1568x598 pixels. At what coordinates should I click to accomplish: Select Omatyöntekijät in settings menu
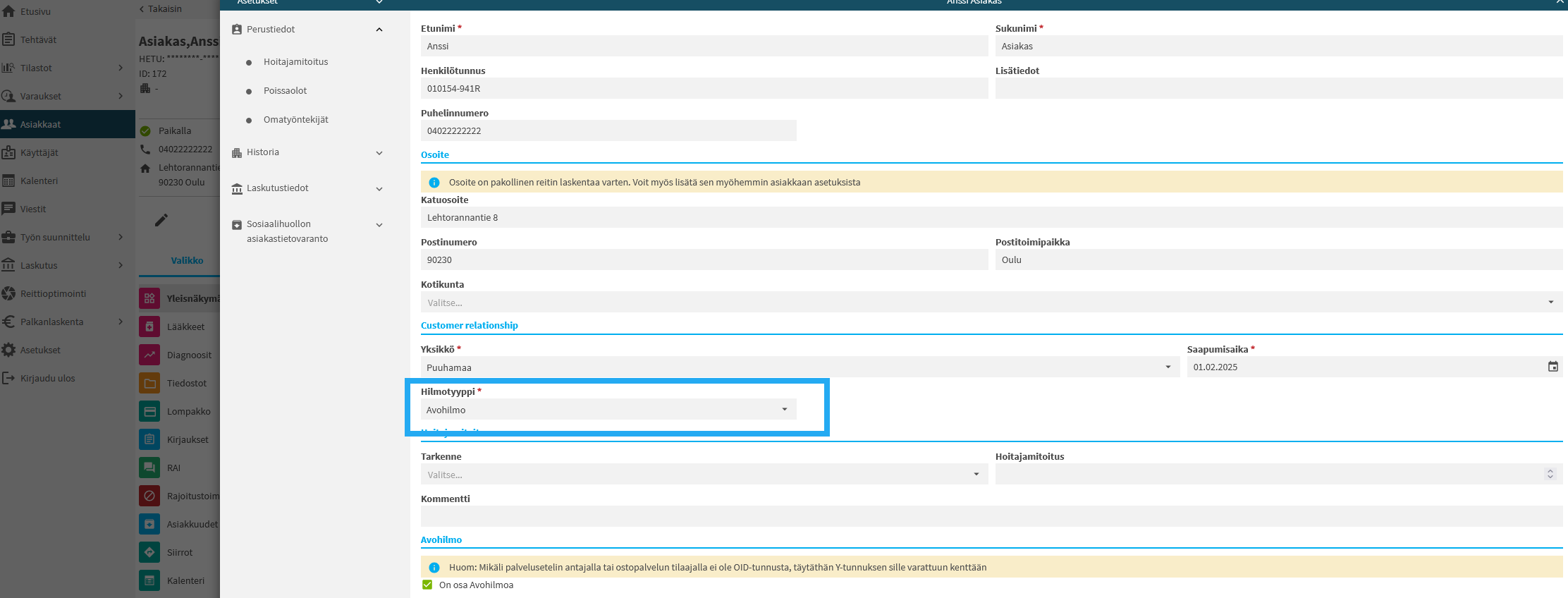295,120
